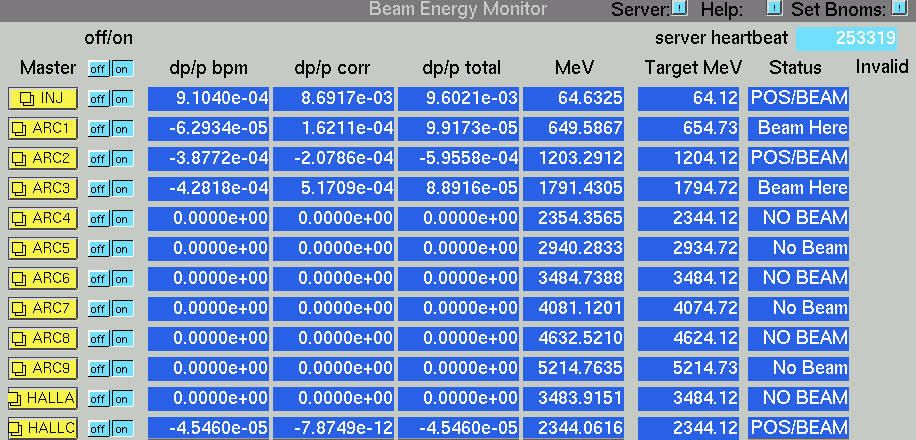This screenshot has height=440, width=916.
Task: Switch INJ row to off
Action: tap(99, 99)
